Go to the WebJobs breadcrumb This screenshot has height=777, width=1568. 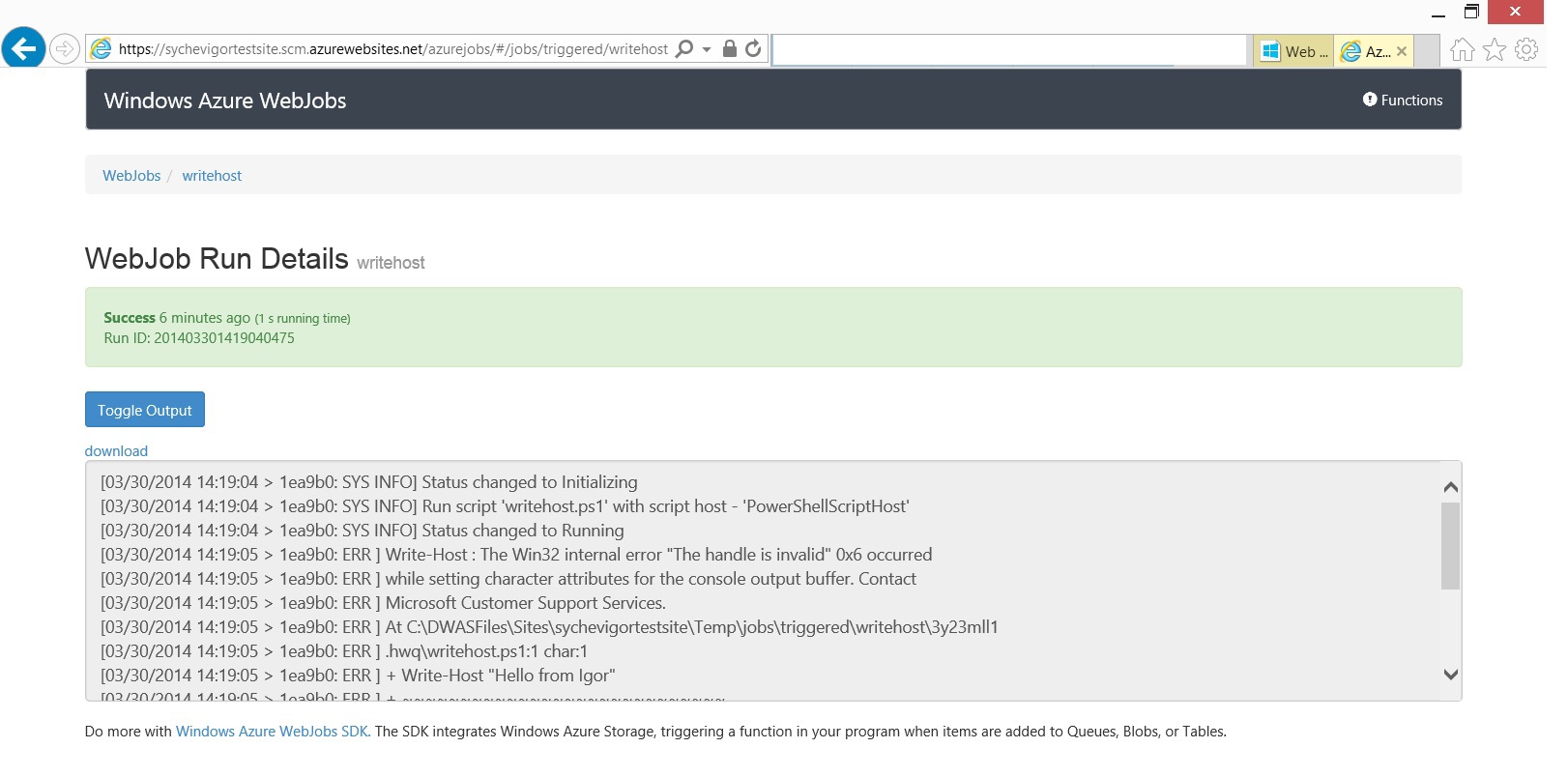point(131,176)
